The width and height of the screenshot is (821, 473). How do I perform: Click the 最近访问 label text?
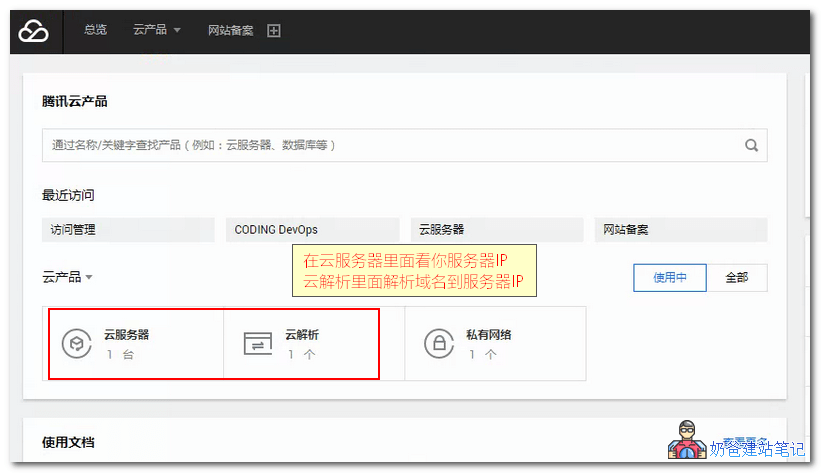coord(68,195)
